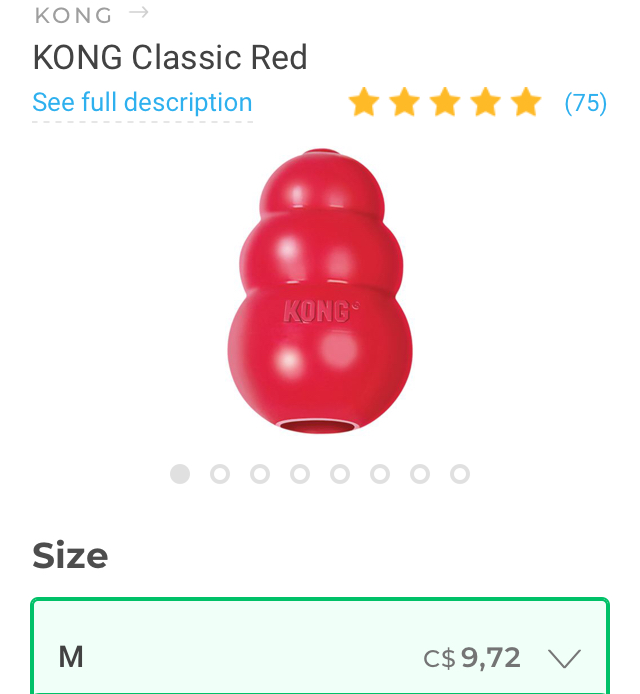The image size is (640, 694).
Task: Select the first image carousel dot
Action: (x=180, y=474)
